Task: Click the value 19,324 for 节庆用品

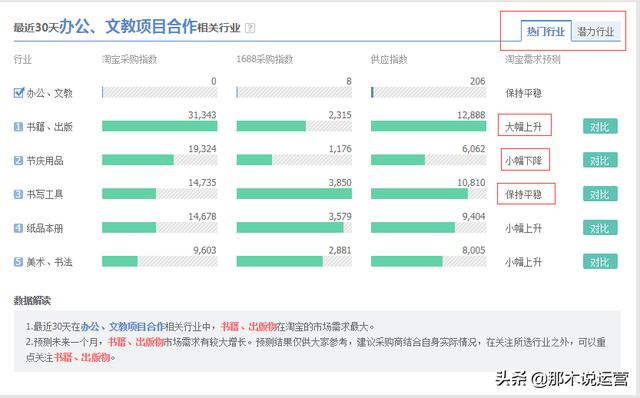Action: 202,149
